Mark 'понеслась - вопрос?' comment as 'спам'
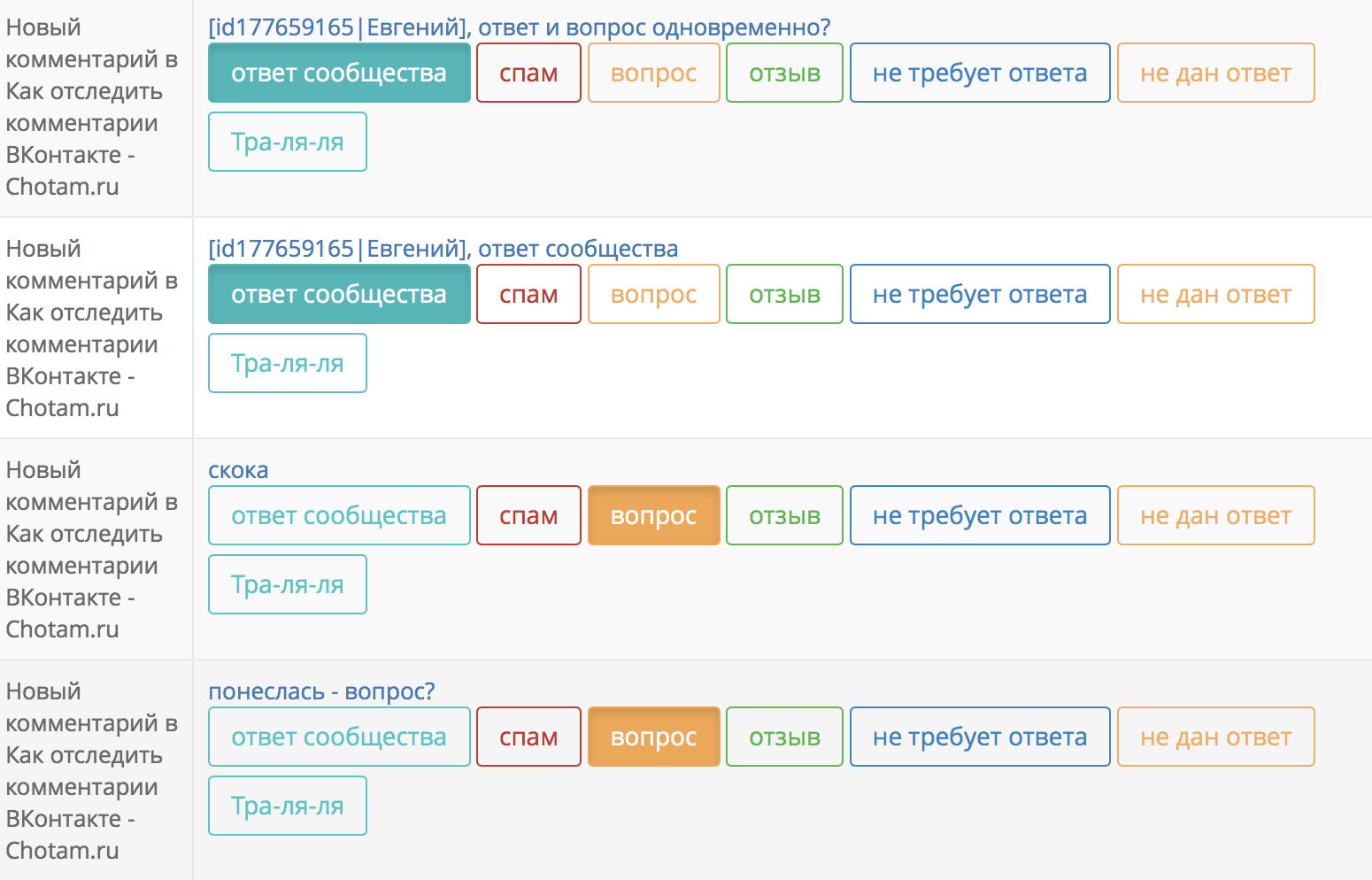Viewport: 1372px width, 880px height. pyautogui.click(x=528, y=737)
